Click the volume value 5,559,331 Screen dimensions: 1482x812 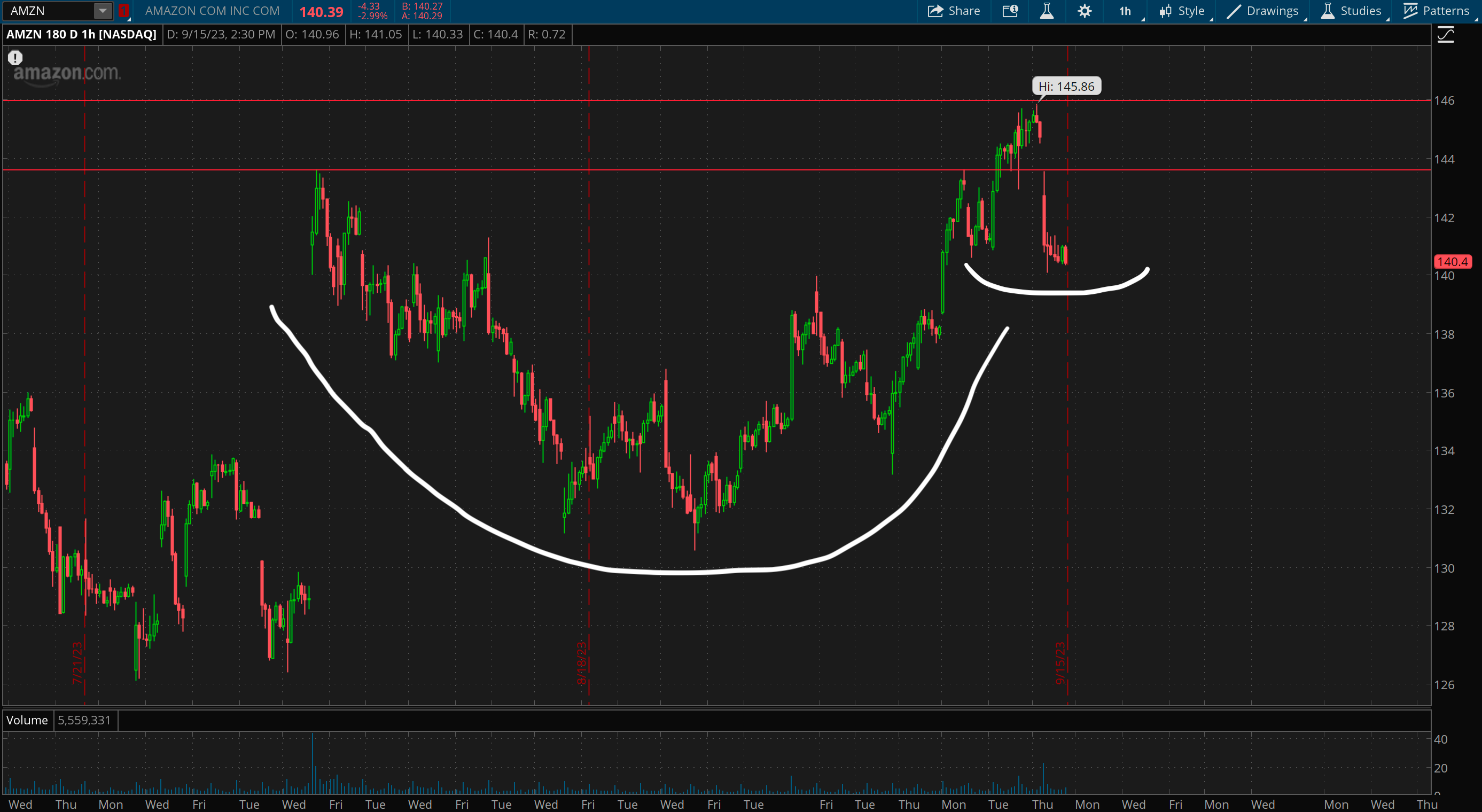pos(84,720)
